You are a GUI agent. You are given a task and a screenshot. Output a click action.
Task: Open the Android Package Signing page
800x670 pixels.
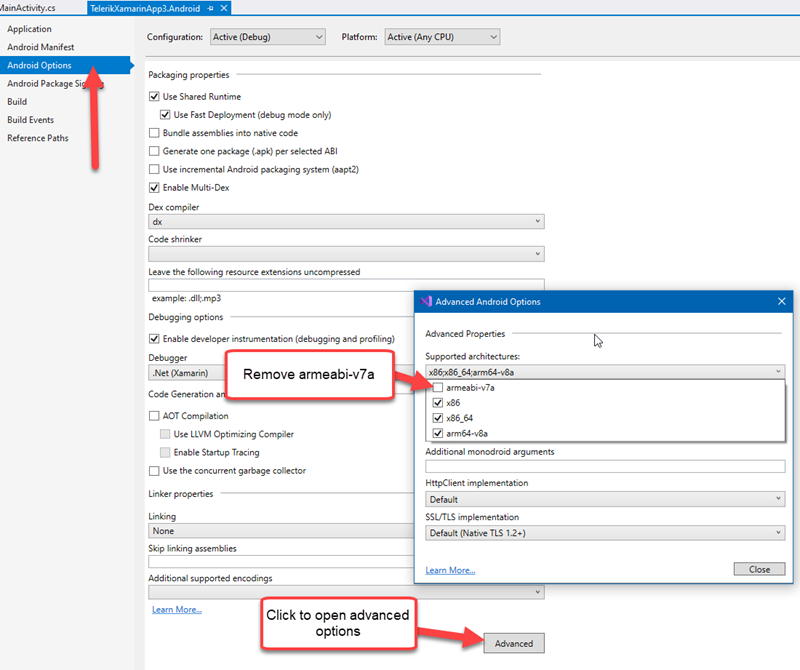point(55,84)
